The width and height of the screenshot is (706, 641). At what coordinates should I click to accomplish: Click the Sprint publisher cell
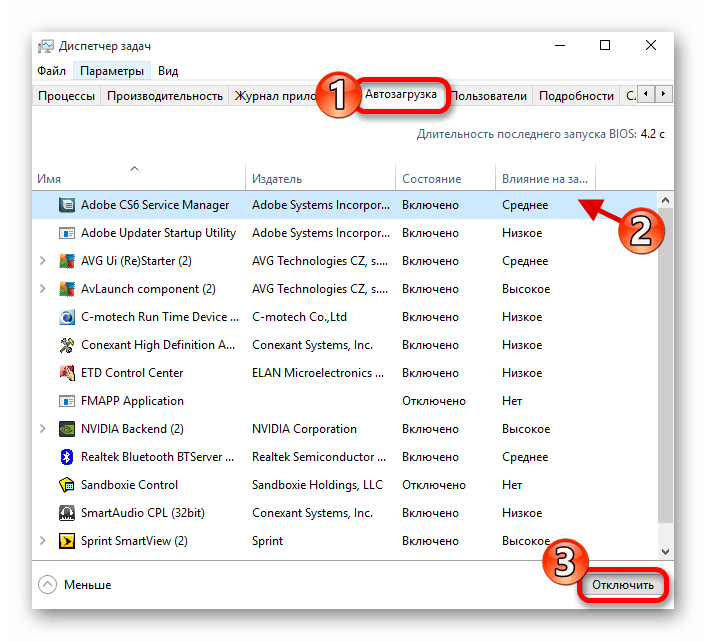(267, 541)
